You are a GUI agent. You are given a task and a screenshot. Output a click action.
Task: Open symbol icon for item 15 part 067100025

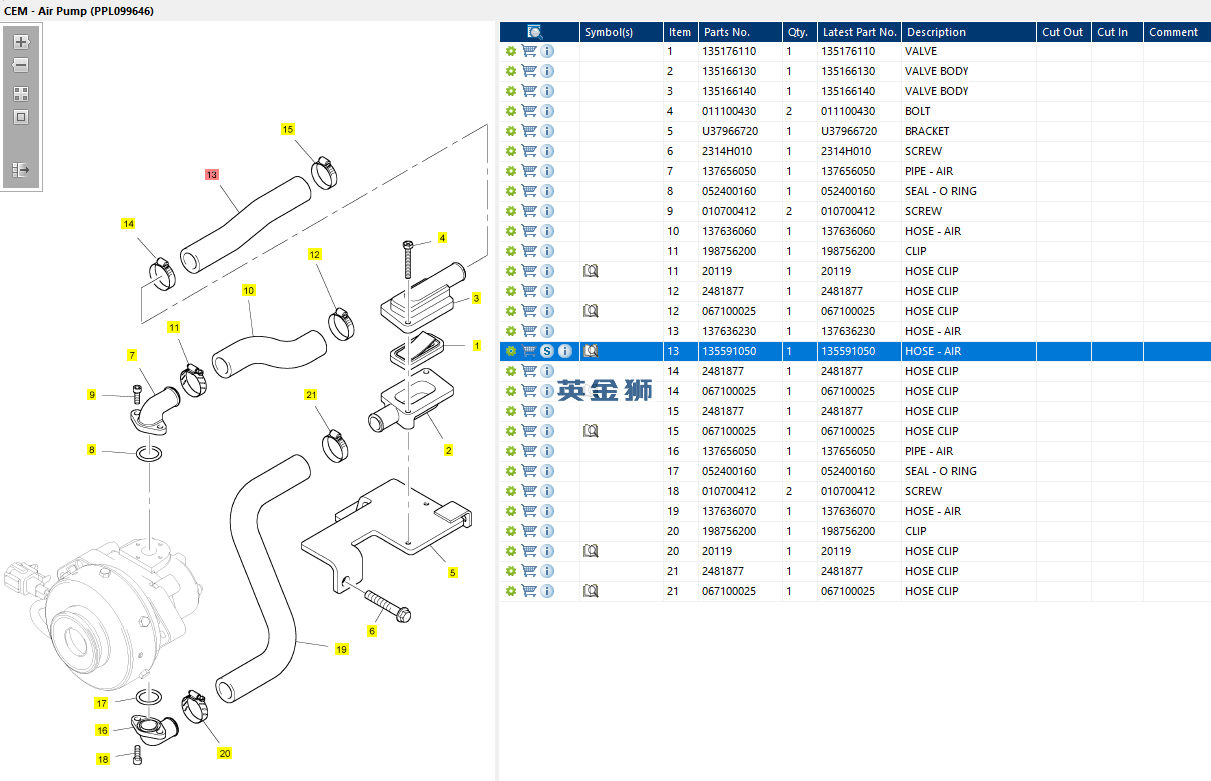pos(590,431)
